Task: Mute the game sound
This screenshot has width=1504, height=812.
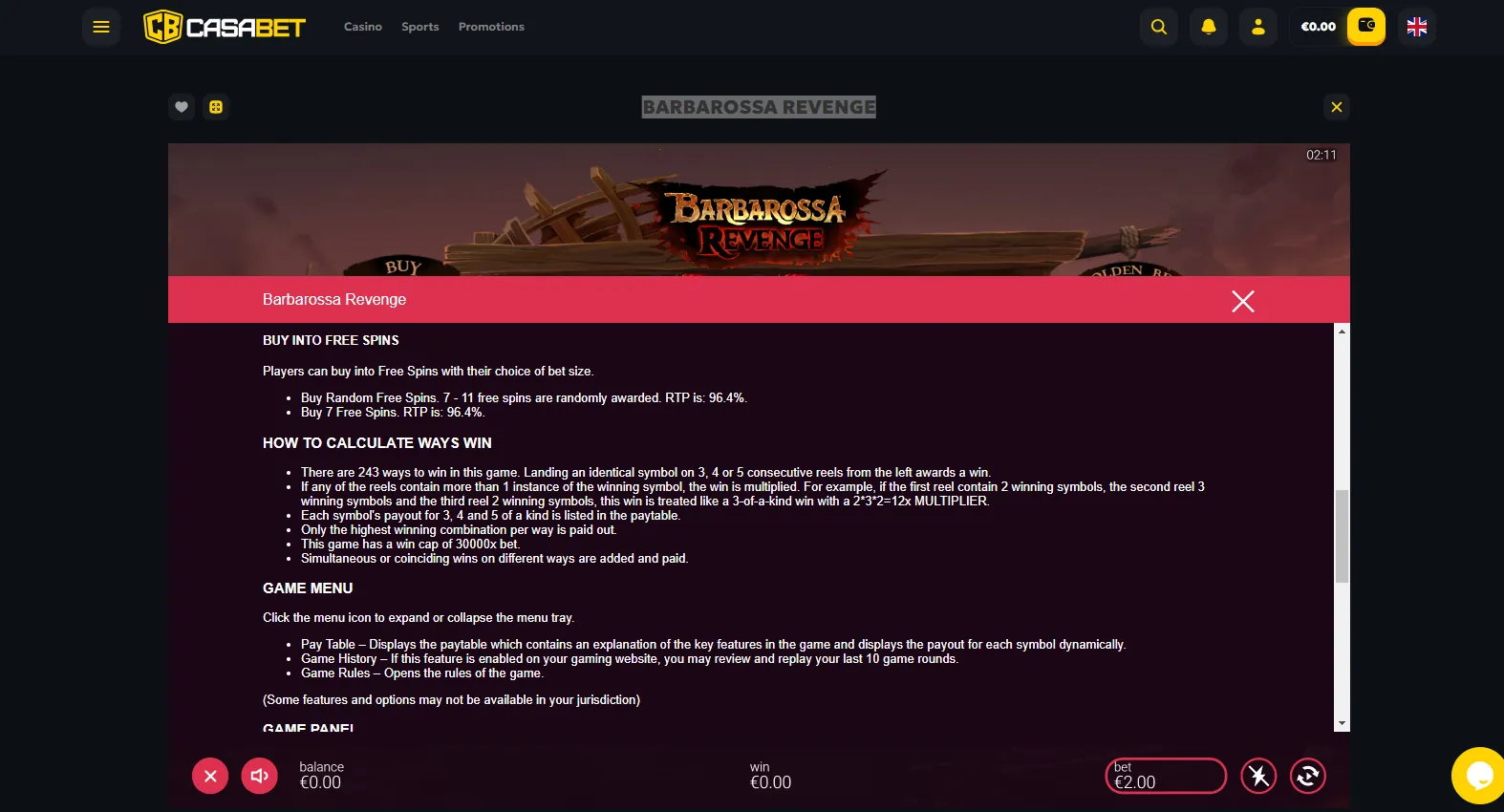Action: point(260,776)
